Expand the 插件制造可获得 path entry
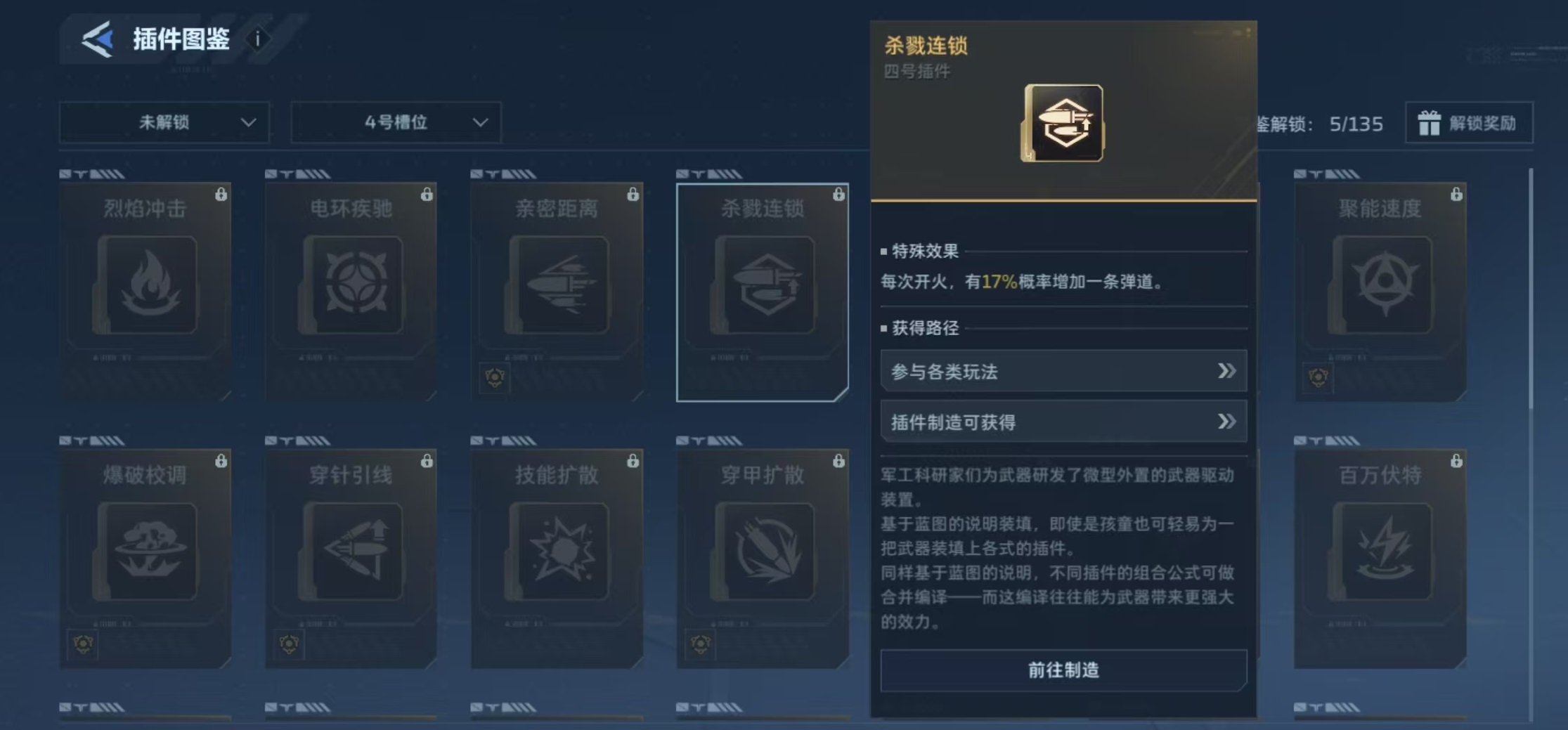Image resolution: width=1568 pixels, height=730 pixels. pos(1063,422)
